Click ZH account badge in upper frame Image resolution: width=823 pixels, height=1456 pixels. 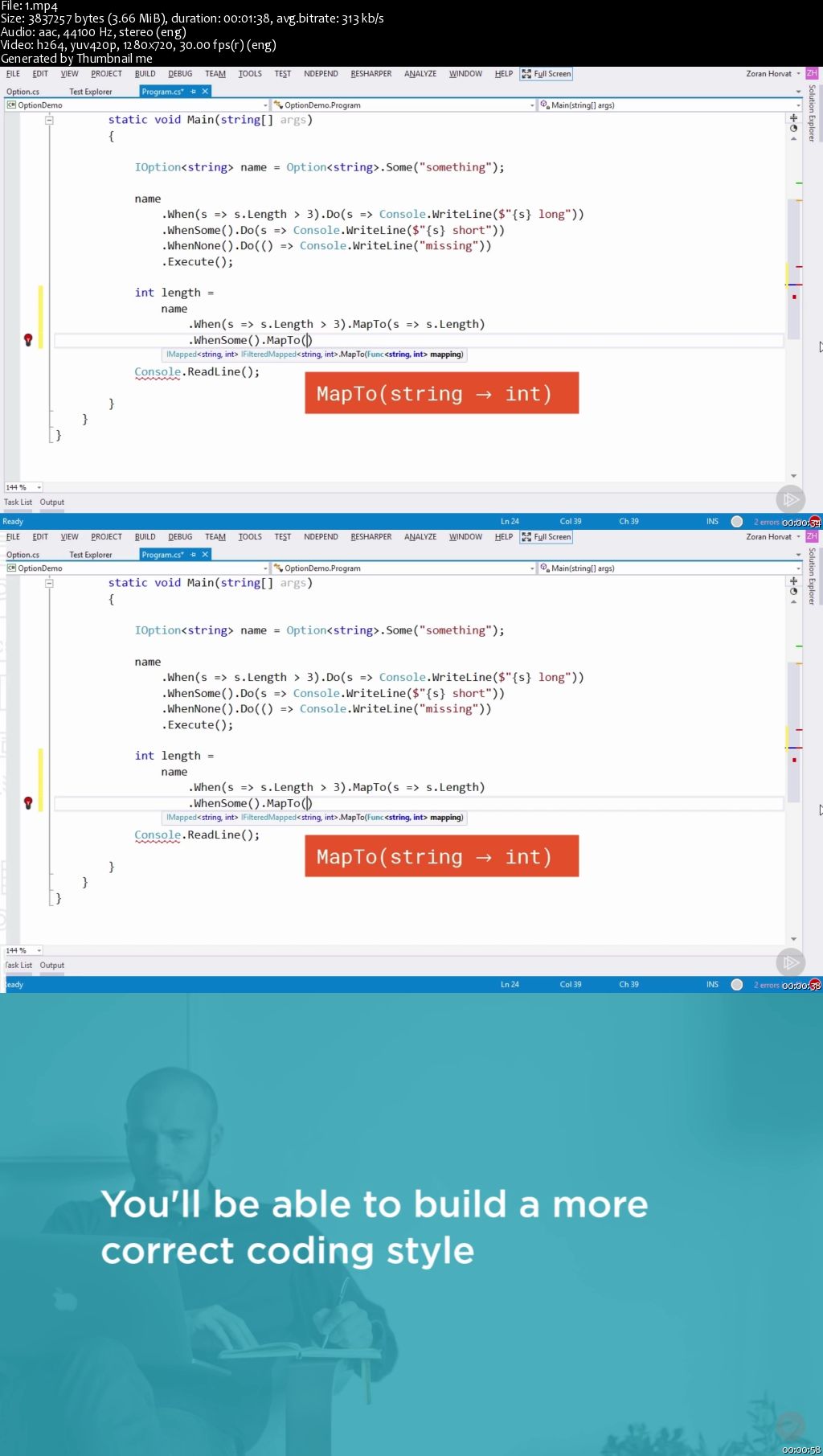click(x=812, y=73)
